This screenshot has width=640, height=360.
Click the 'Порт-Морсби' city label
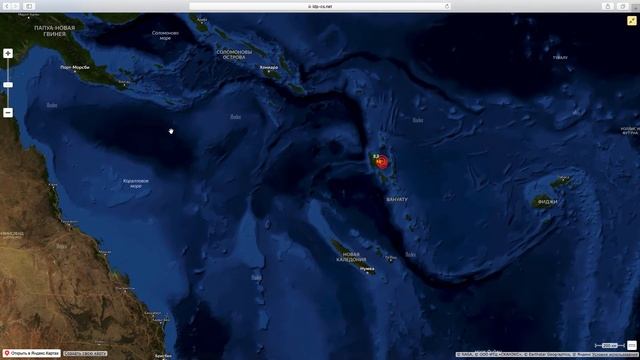75,67
